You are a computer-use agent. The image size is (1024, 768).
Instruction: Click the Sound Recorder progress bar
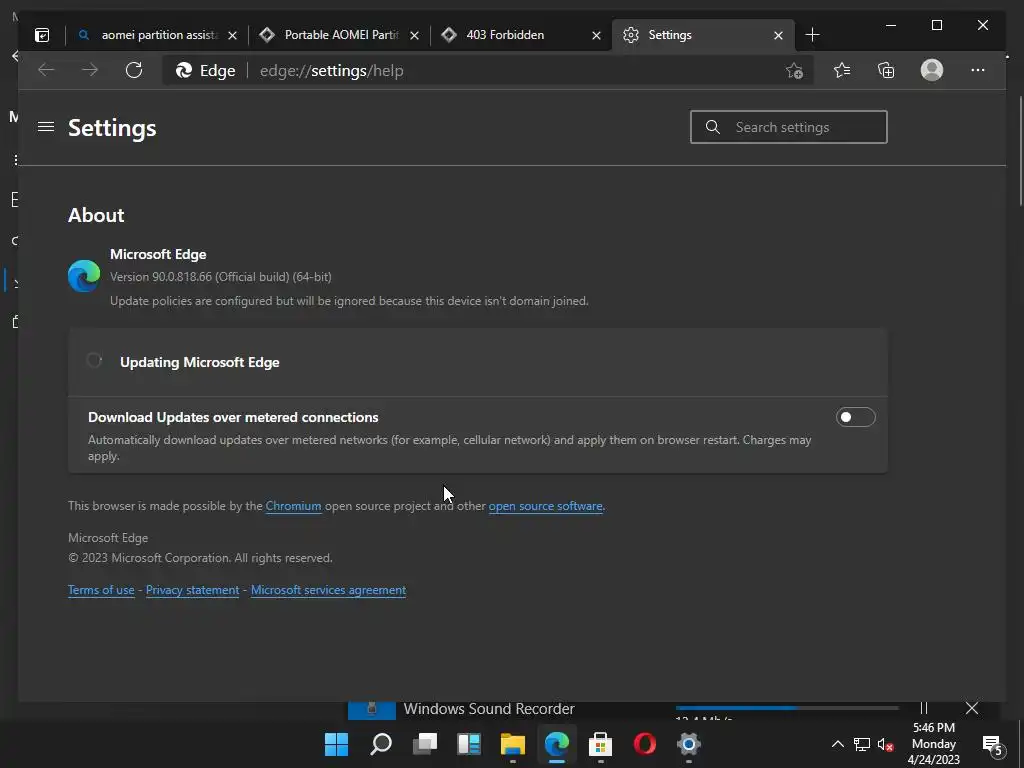[787, 708]
